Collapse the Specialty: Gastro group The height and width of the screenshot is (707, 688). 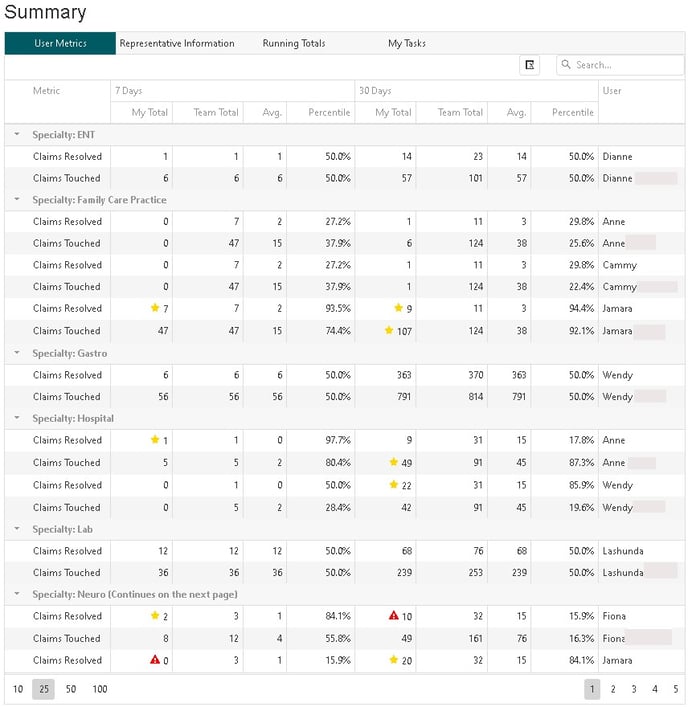pos(17,353)
